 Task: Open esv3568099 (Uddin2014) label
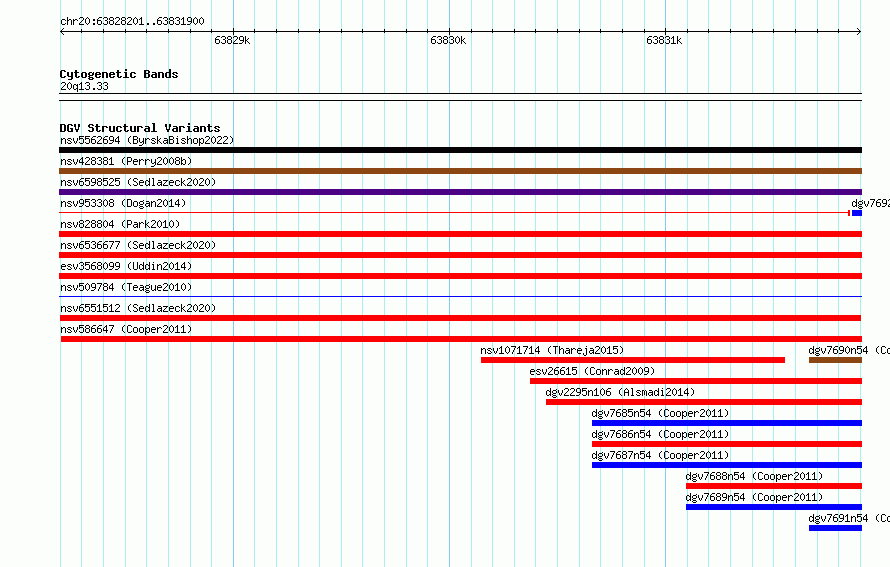pos(126,266)
